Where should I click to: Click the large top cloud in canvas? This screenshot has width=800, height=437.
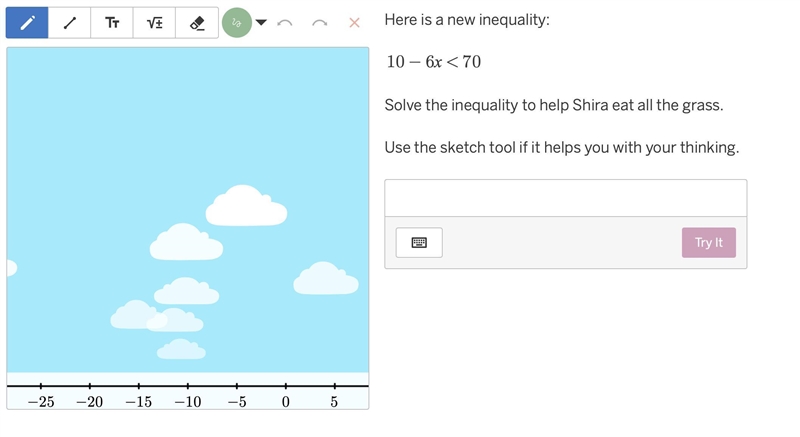pyautogui.click(x=246, y=205)
